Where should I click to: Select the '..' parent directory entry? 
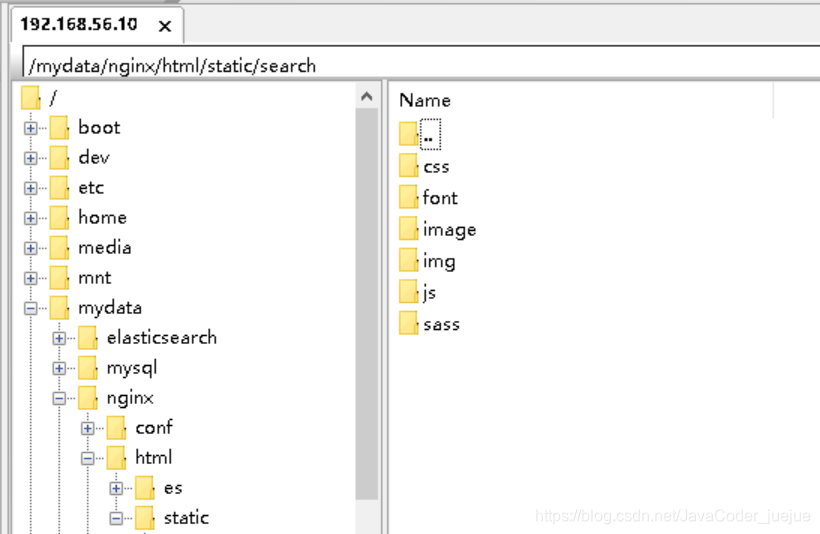[430, 134]
